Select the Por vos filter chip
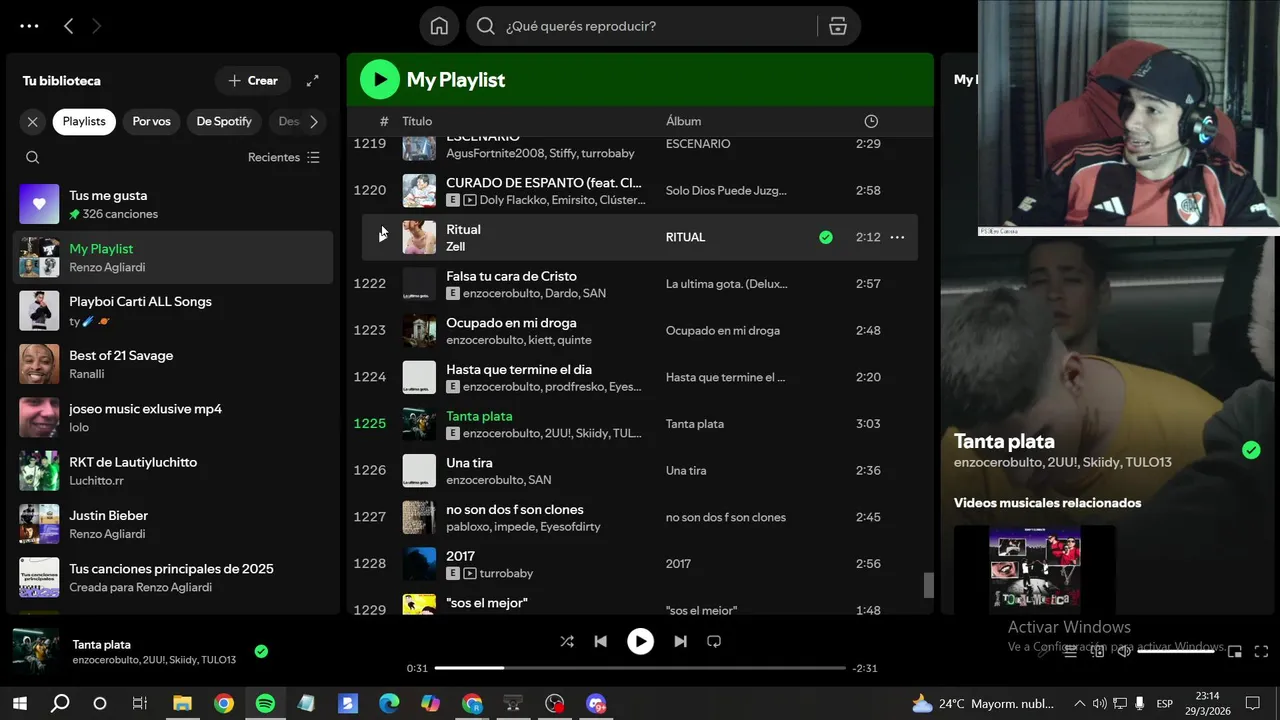The width and height of the screenshot is (1280, 720). coord(151,122)
